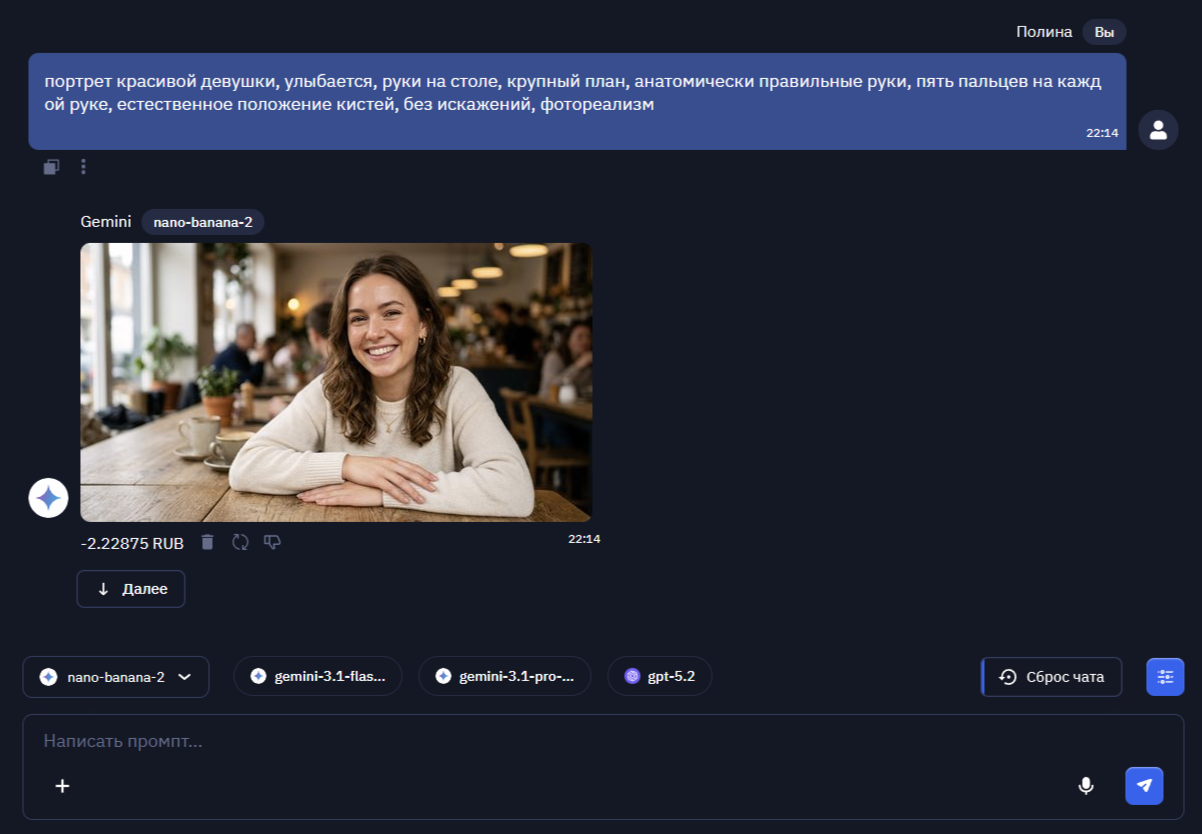Send the prompt with the paper plane button
The width and height of the screenshot is (1202, 834).
(x=1144, y=786)
